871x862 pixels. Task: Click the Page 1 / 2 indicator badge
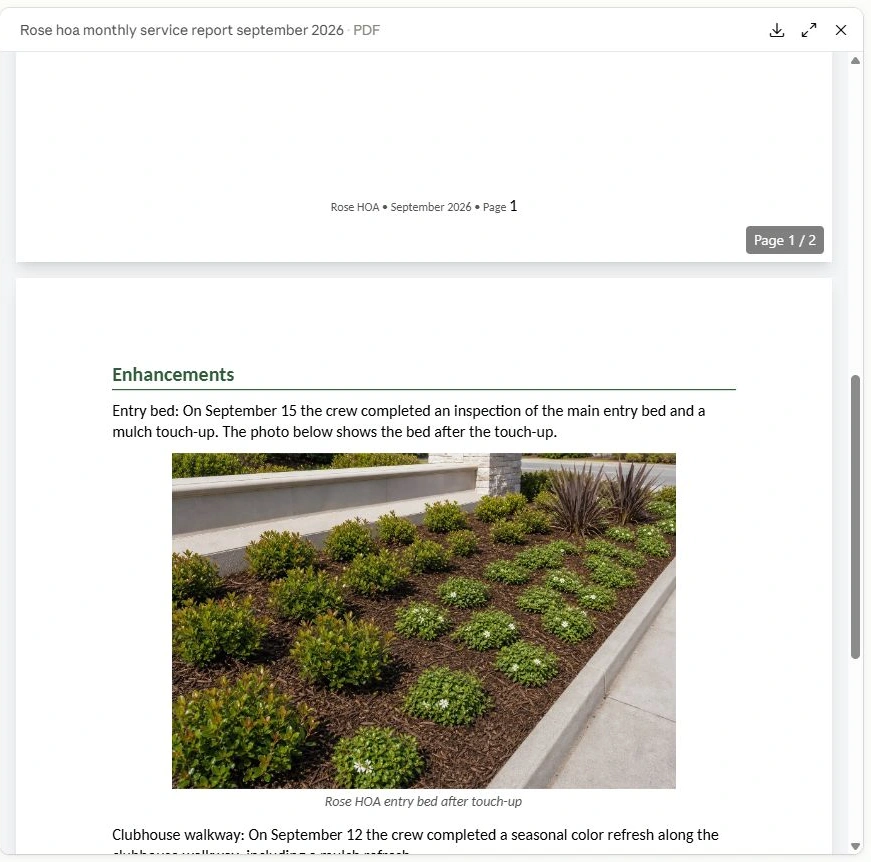coord(784,240)
